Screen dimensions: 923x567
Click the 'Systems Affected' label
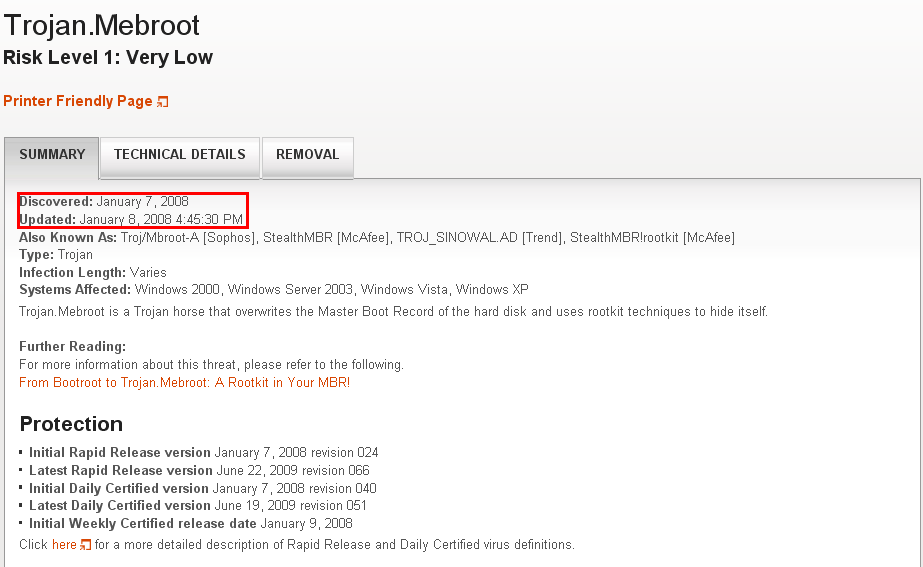[74, 290]
